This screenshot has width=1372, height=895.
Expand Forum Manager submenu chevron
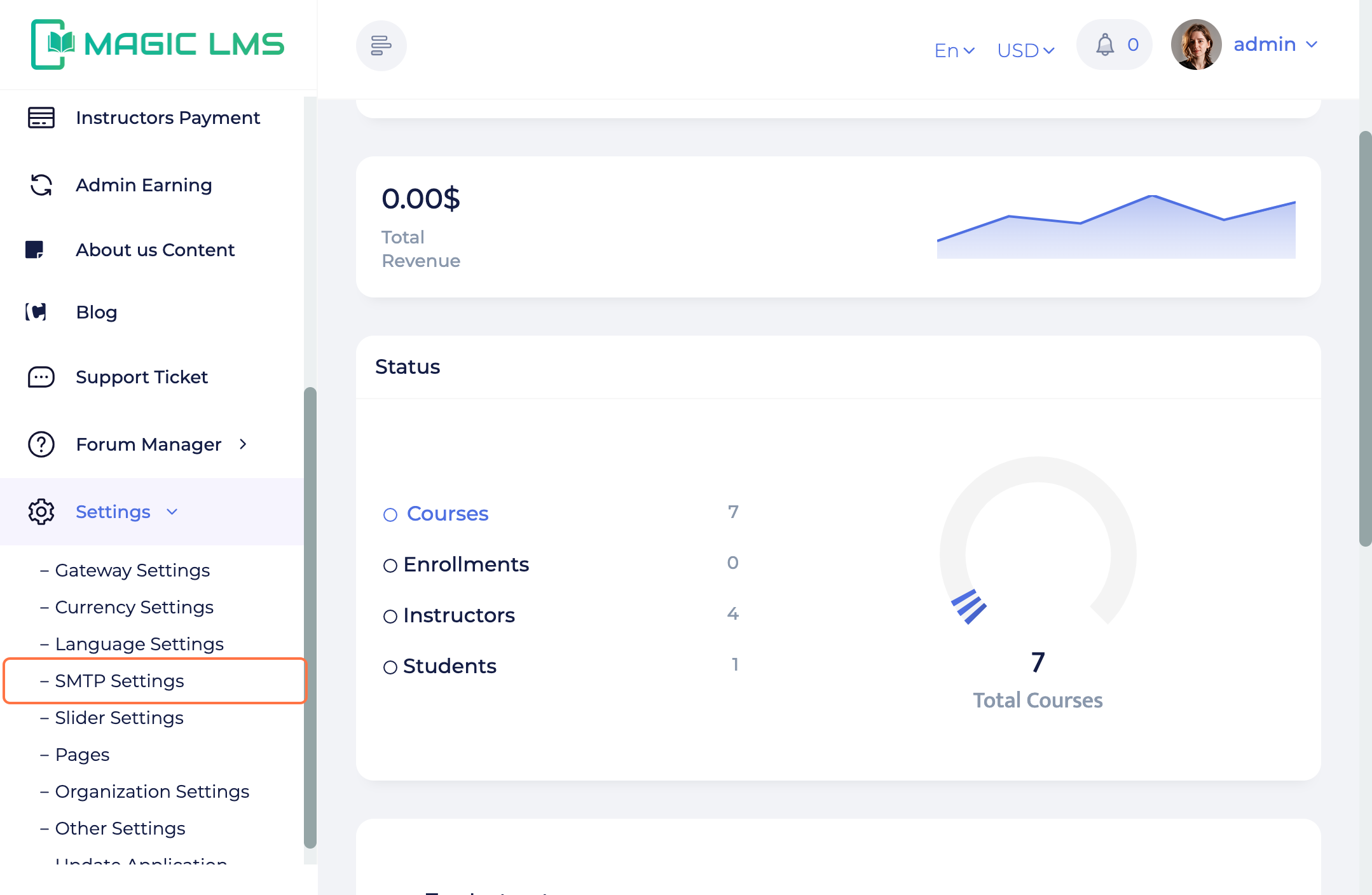pos(243,444)
